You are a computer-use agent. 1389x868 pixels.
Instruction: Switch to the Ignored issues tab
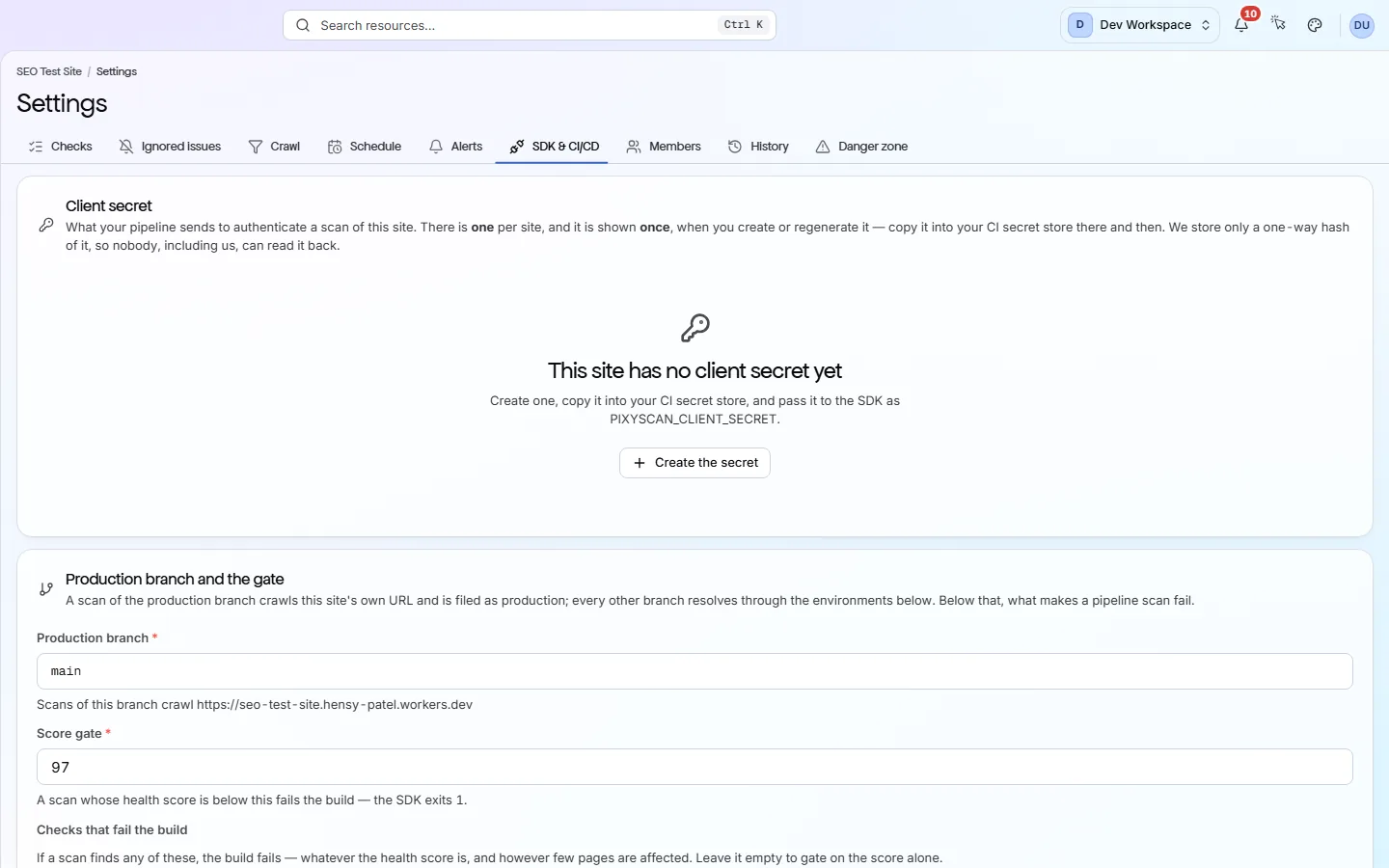[x=170, y=147]
